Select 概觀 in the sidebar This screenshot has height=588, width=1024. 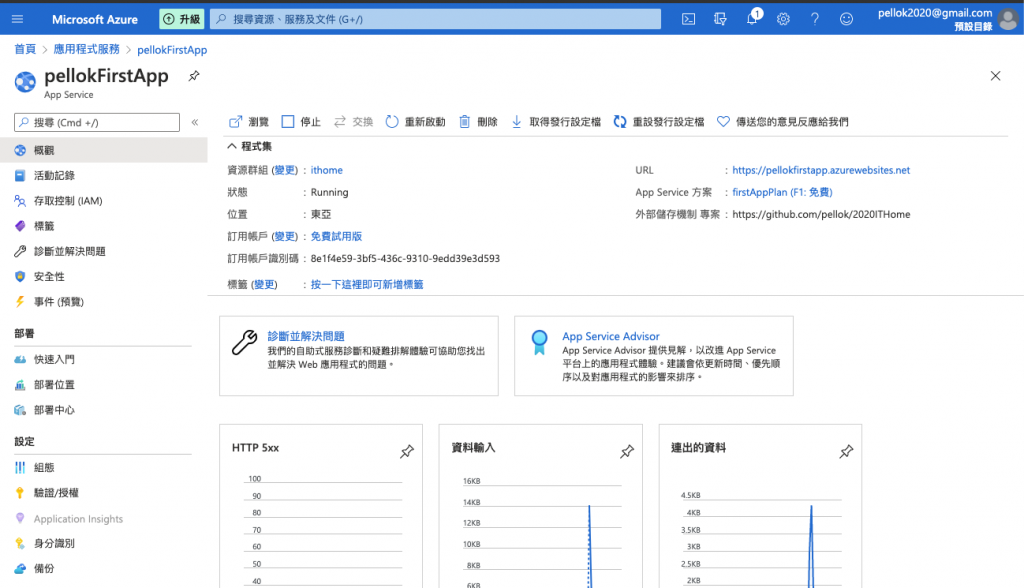click(104, 150)
